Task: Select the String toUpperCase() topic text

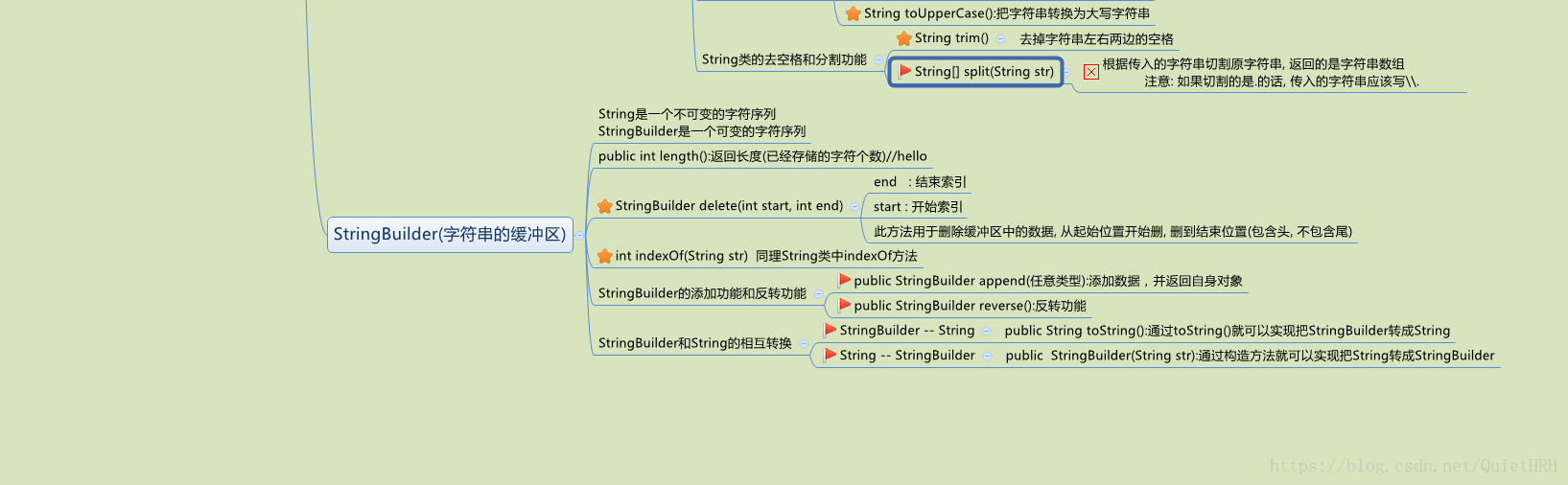Action: 1007,13
